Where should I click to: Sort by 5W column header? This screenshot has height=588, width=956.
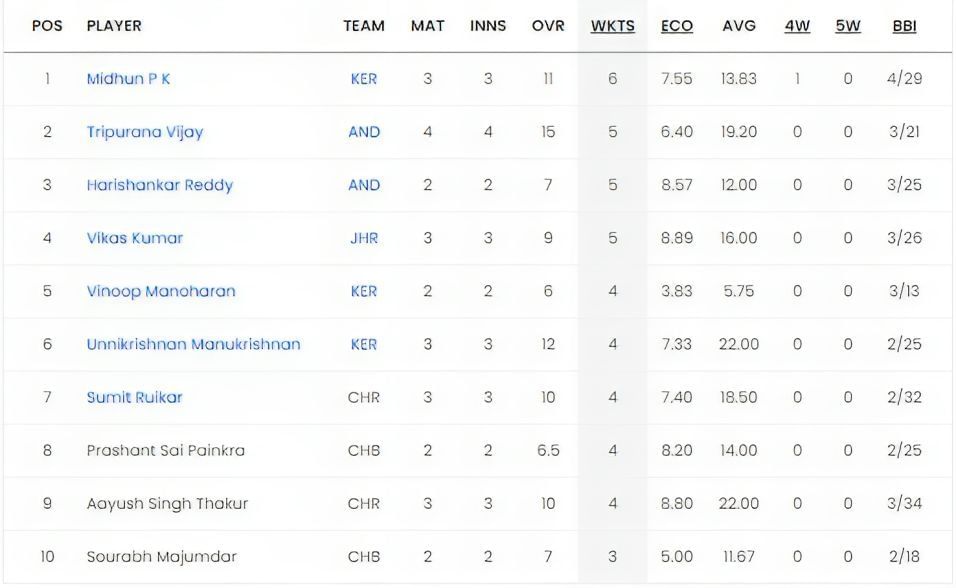[x=847, y=26]
